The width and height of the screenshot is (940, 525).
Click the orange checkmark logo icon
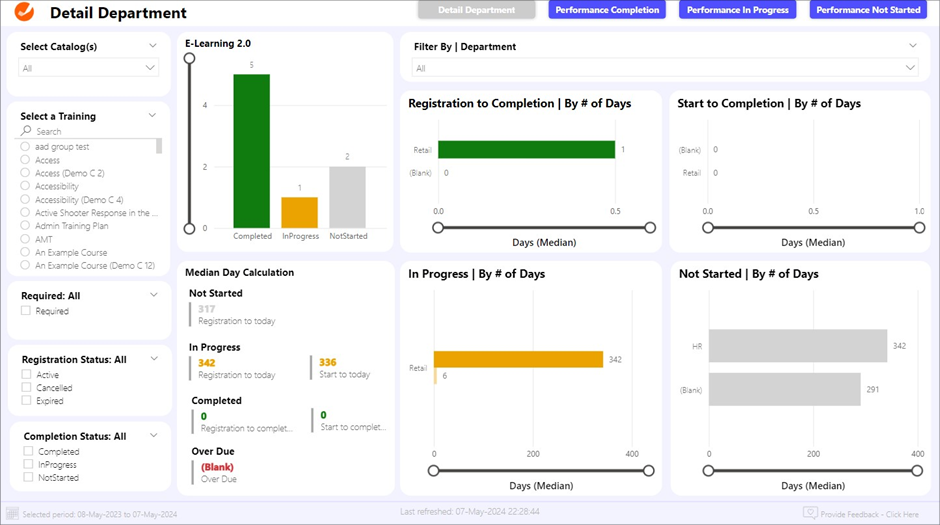coord(25,13)
